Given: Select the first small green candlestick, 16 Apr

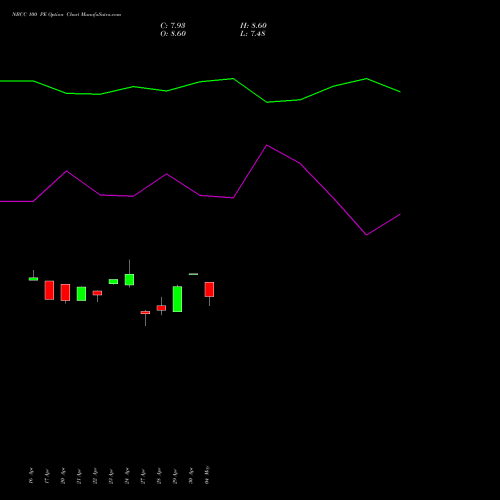Looking at the screenshot, I should 33,279.
